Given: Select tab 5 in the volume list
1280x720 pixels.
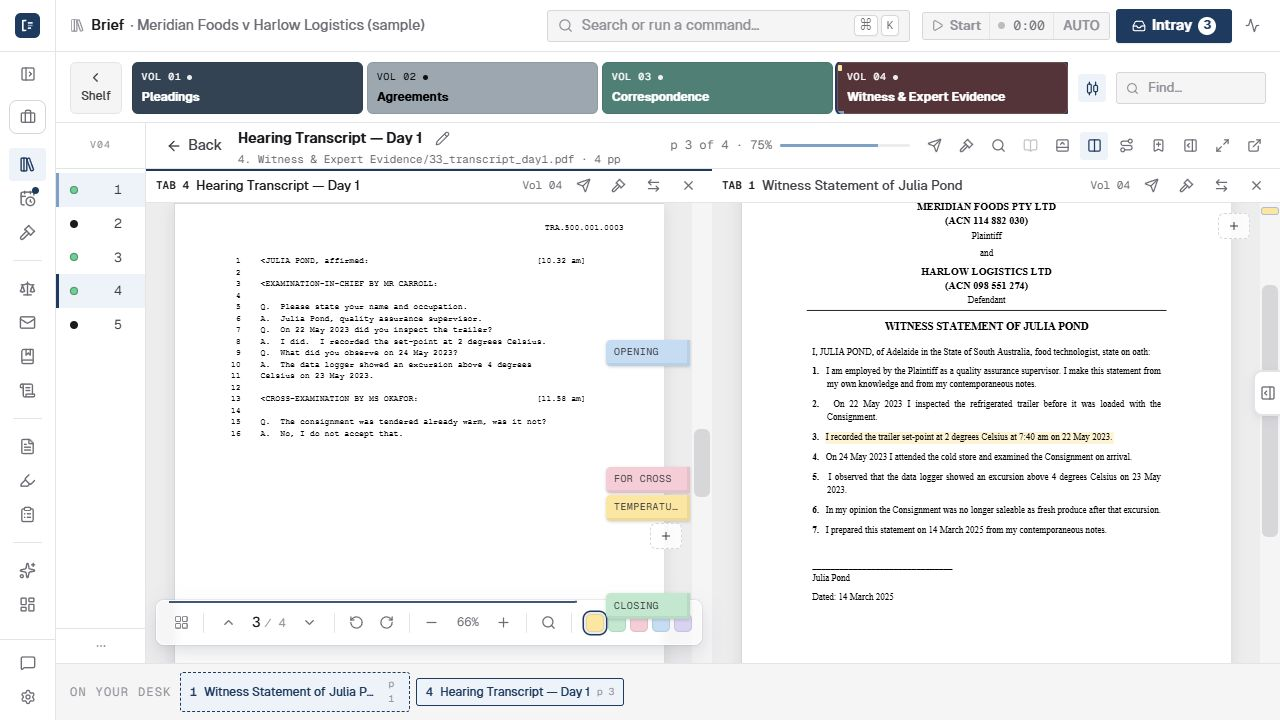Looking at the screenshot, I should [x=100, y=324].
